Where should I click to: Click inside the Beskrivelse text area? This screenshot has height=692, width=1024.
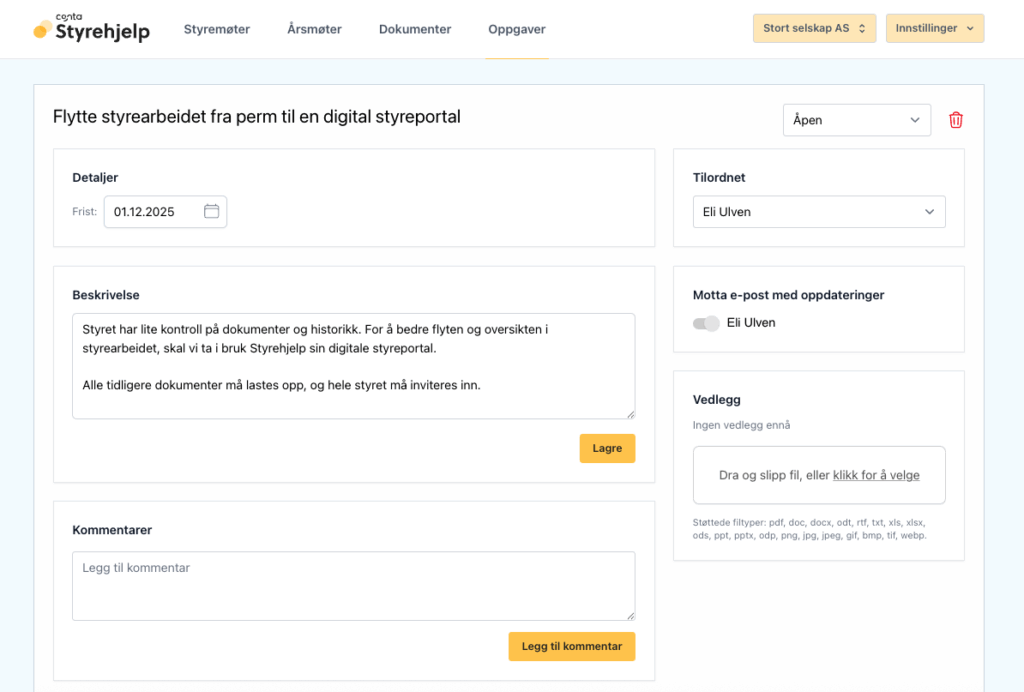(x=353, y=365)
